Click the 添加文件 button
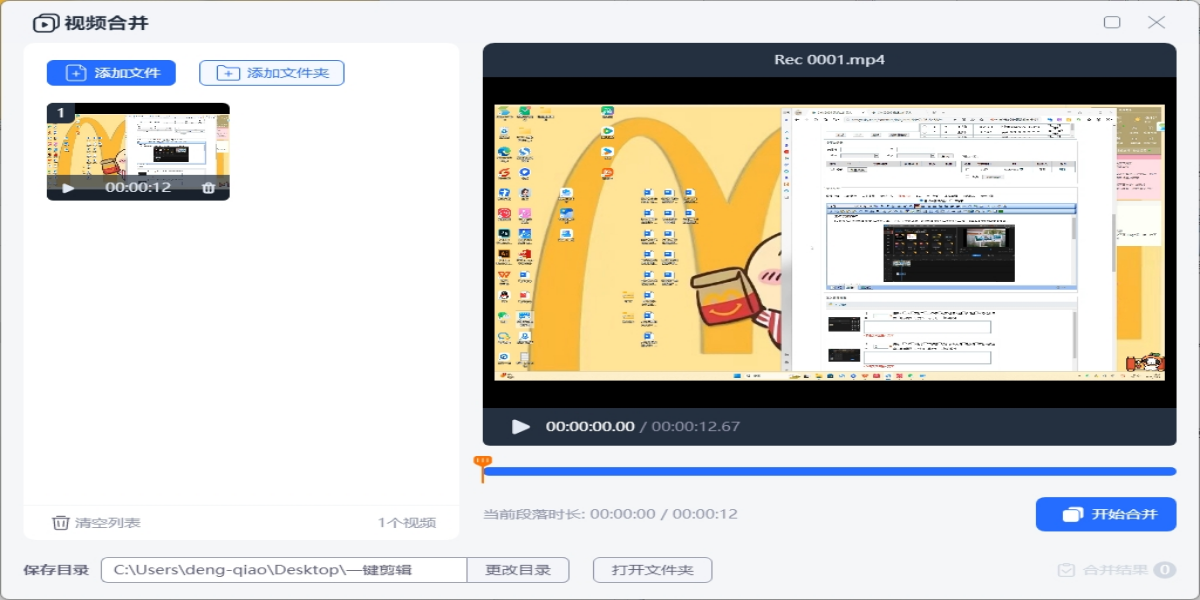 [x=111, y=73]
